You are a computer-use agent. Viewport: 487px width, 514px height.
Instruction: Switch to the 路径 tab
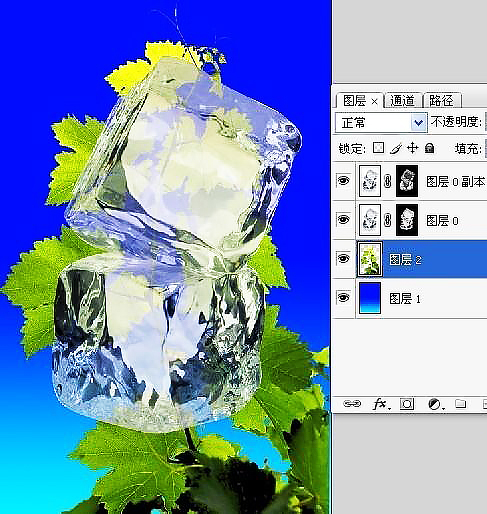click(441, 100)
